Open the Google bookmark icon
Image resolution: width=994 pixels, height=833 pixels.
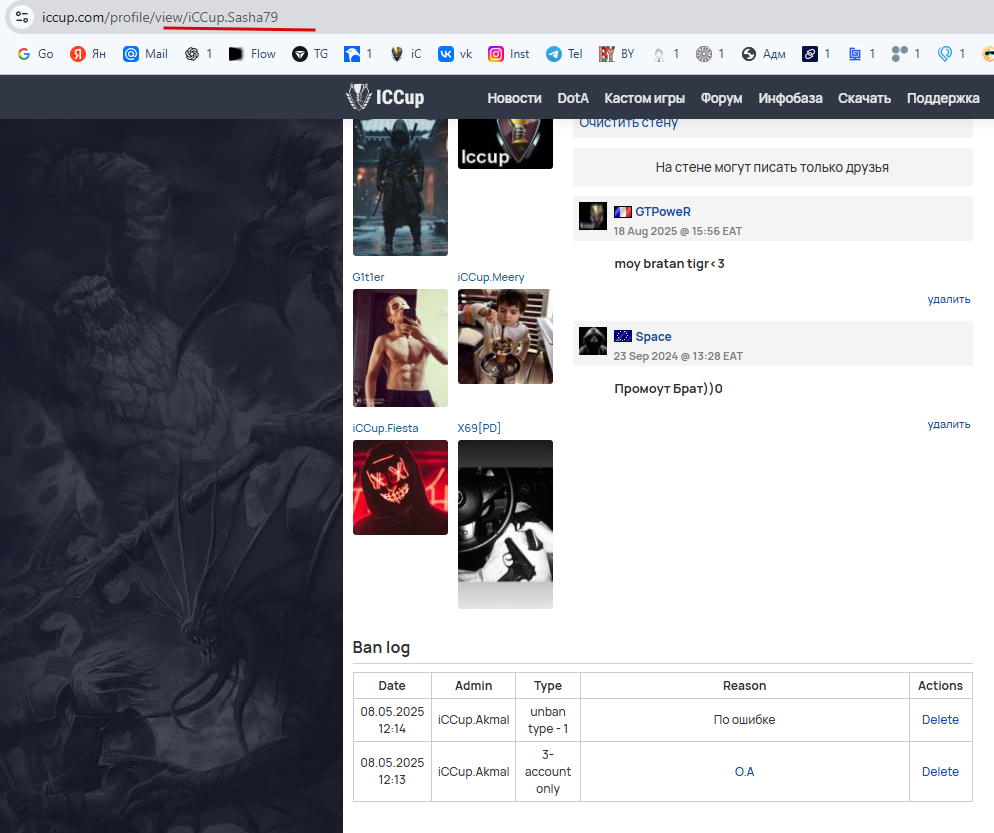pyautogui.click(x=24, y=54)
